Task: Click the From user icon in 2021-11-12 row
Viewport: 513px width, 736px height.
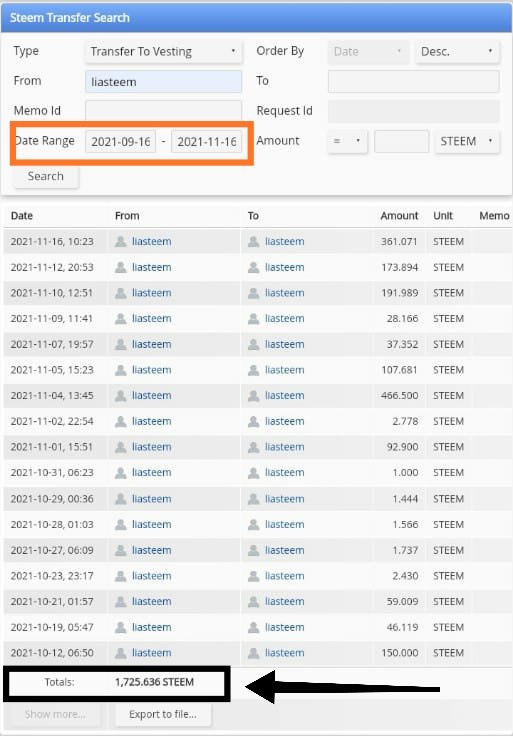Action: (x=121, y=268)
